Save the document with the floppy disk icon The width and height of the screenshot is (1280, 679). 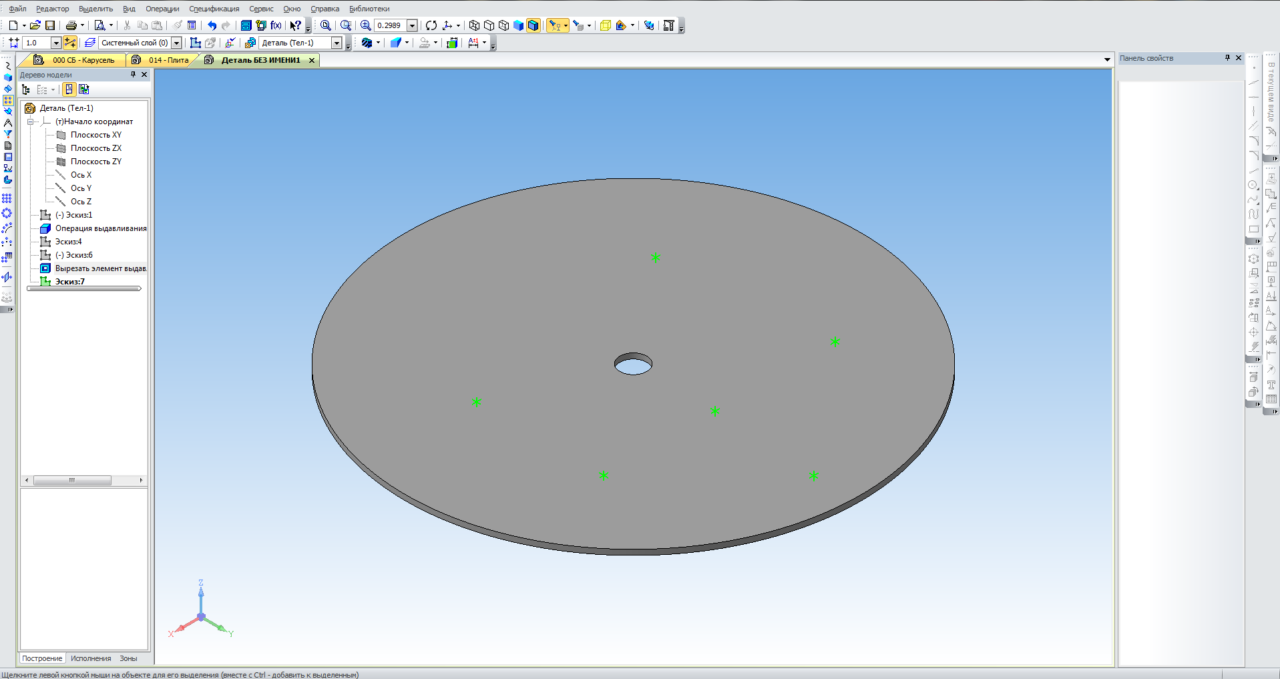click(x=50, y=25)
